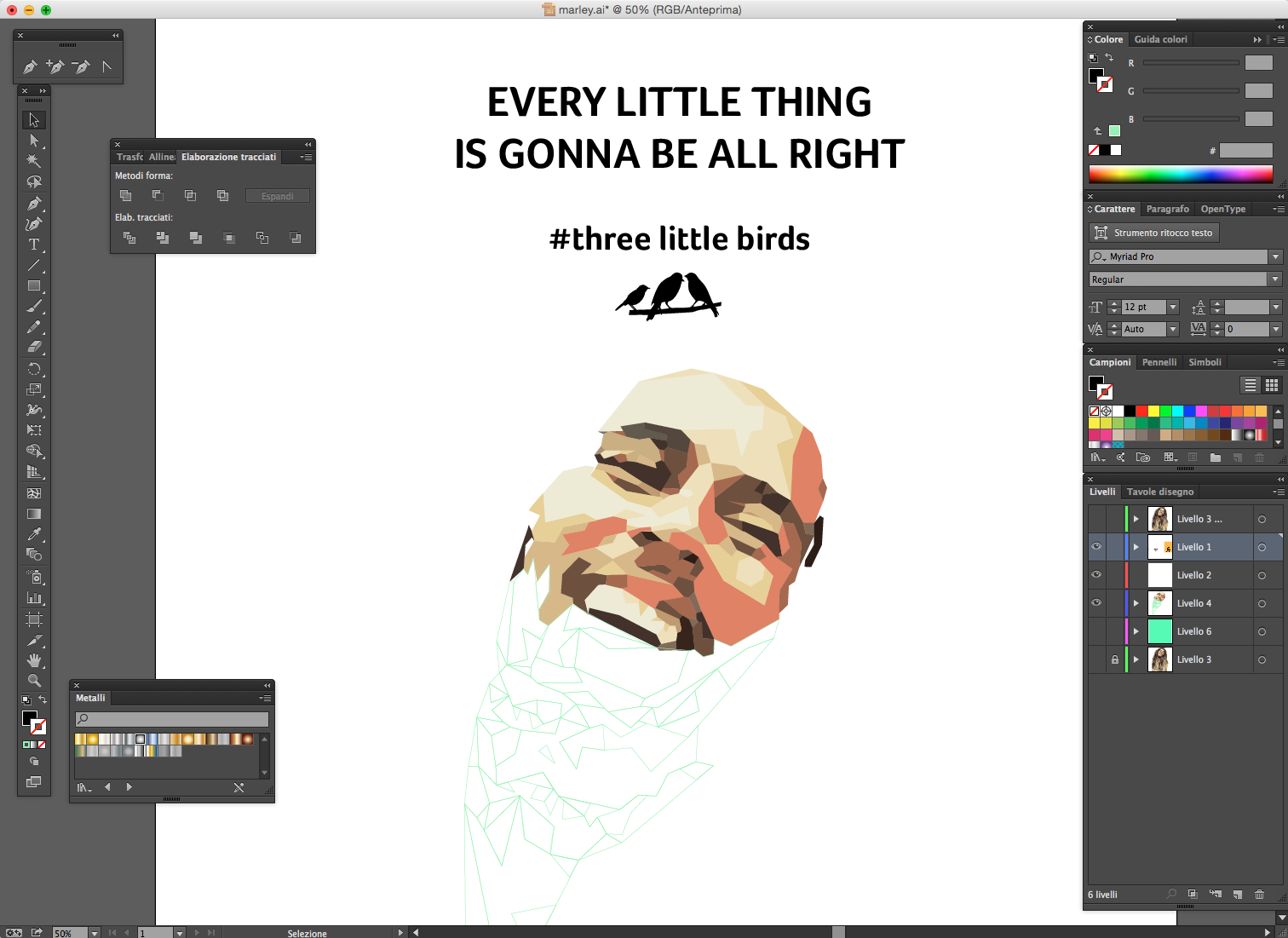Go to previous library in Metalli panel
Screen dimensions: 1288x938
pyautogui.click(x=107, y=787)
